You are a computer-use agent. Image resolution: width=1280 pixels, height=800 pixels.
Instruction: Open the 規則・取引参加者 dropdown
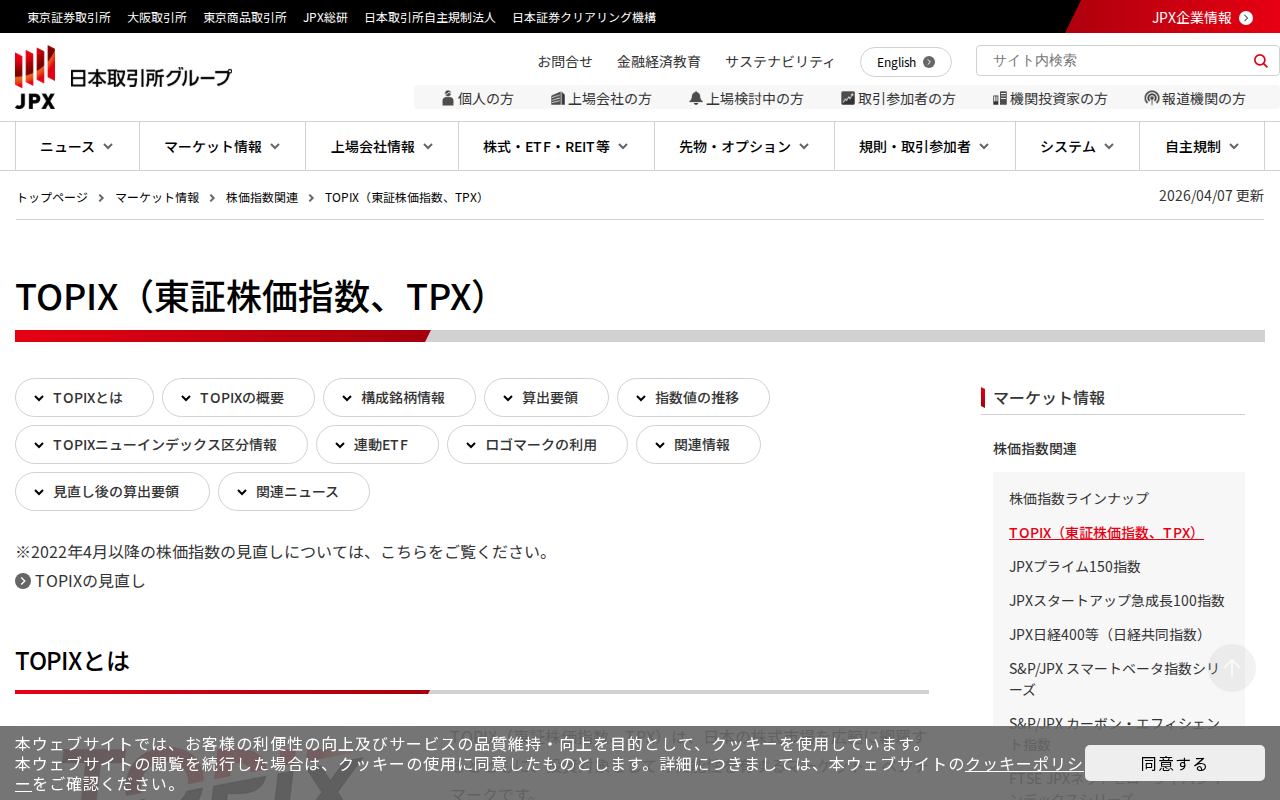(x=925, y=146)
